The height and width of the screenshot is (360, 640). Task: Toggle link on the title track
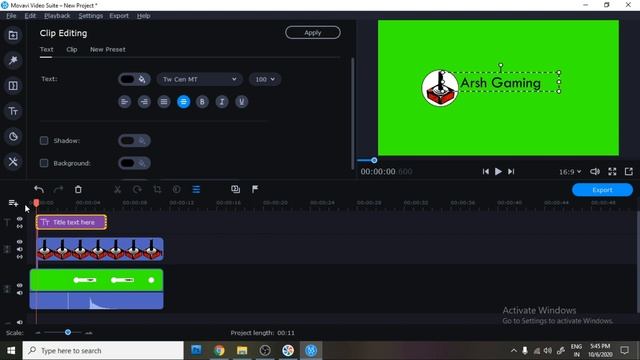pos(20,226)
